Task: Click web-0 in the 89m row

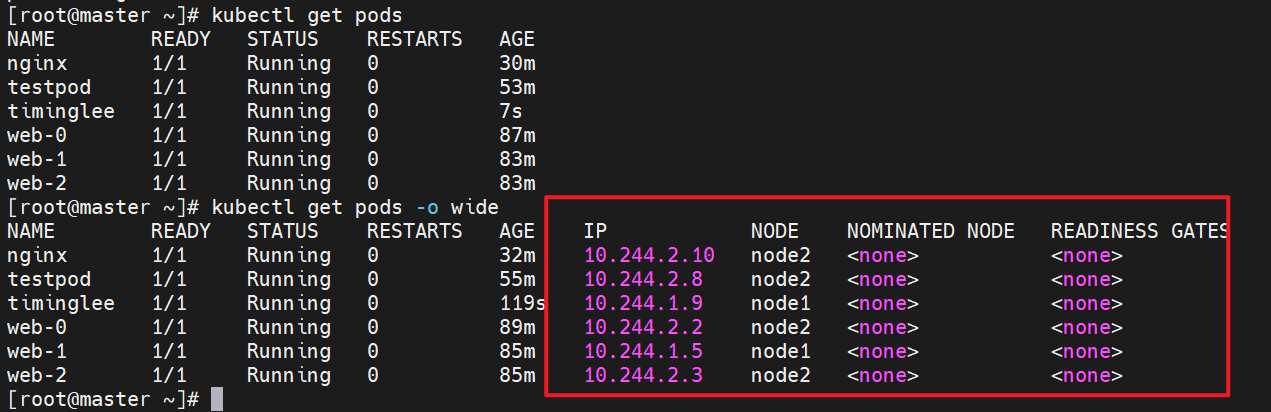Action: pos(37,328)
